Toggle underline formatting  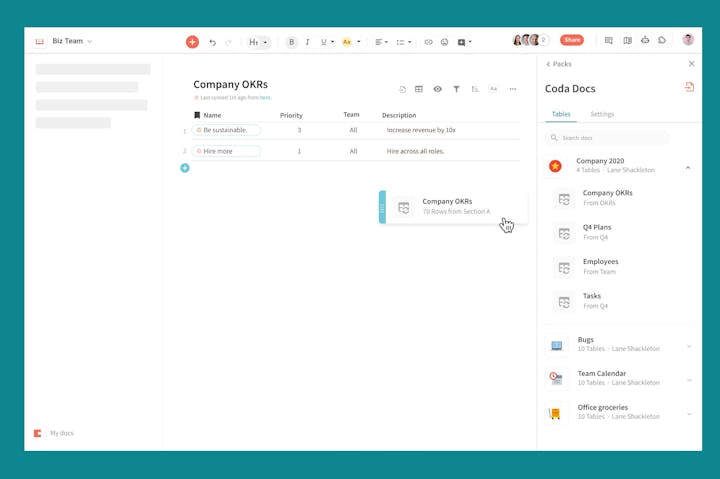click(x=323, y=42)
